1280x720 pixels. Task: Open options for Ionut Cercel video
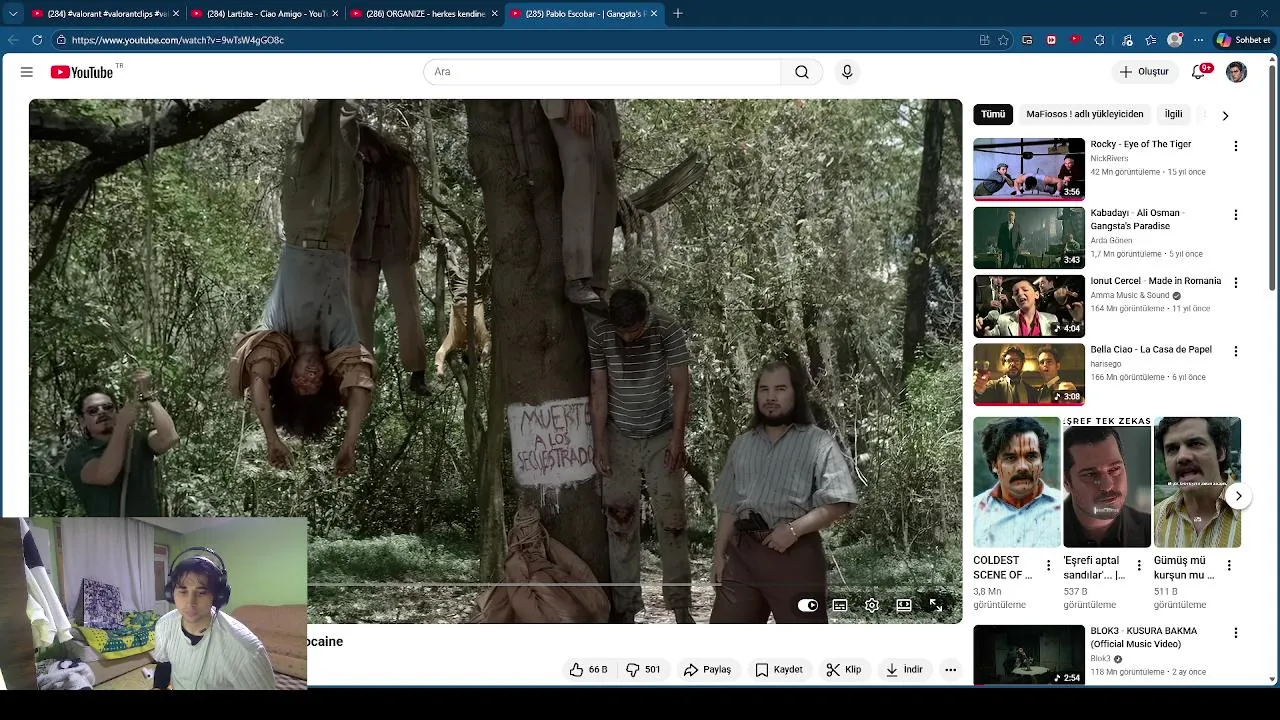pyautogui.click(x=1236, y=283)
